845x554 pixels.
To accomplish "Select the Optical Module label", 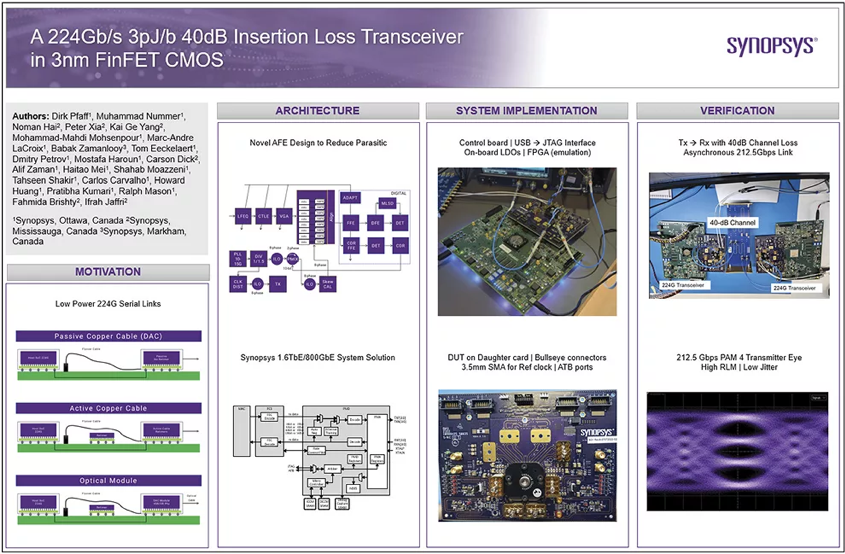I will [108, 480].
